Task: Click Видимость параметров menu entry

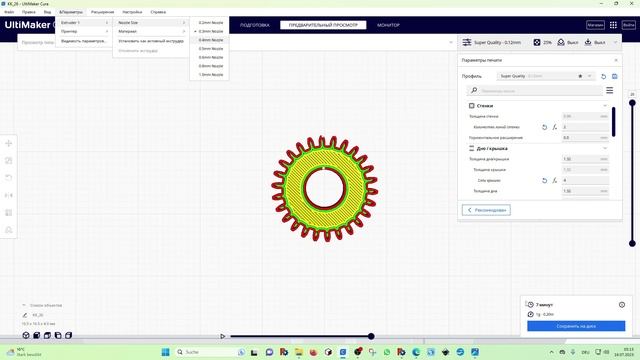Action: 84,41
